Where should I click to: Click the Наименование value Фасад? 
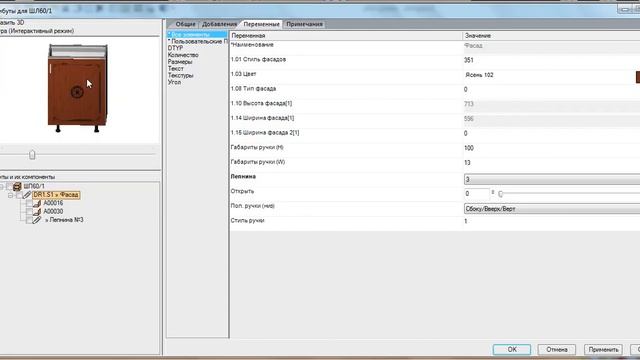click(473, 46)
